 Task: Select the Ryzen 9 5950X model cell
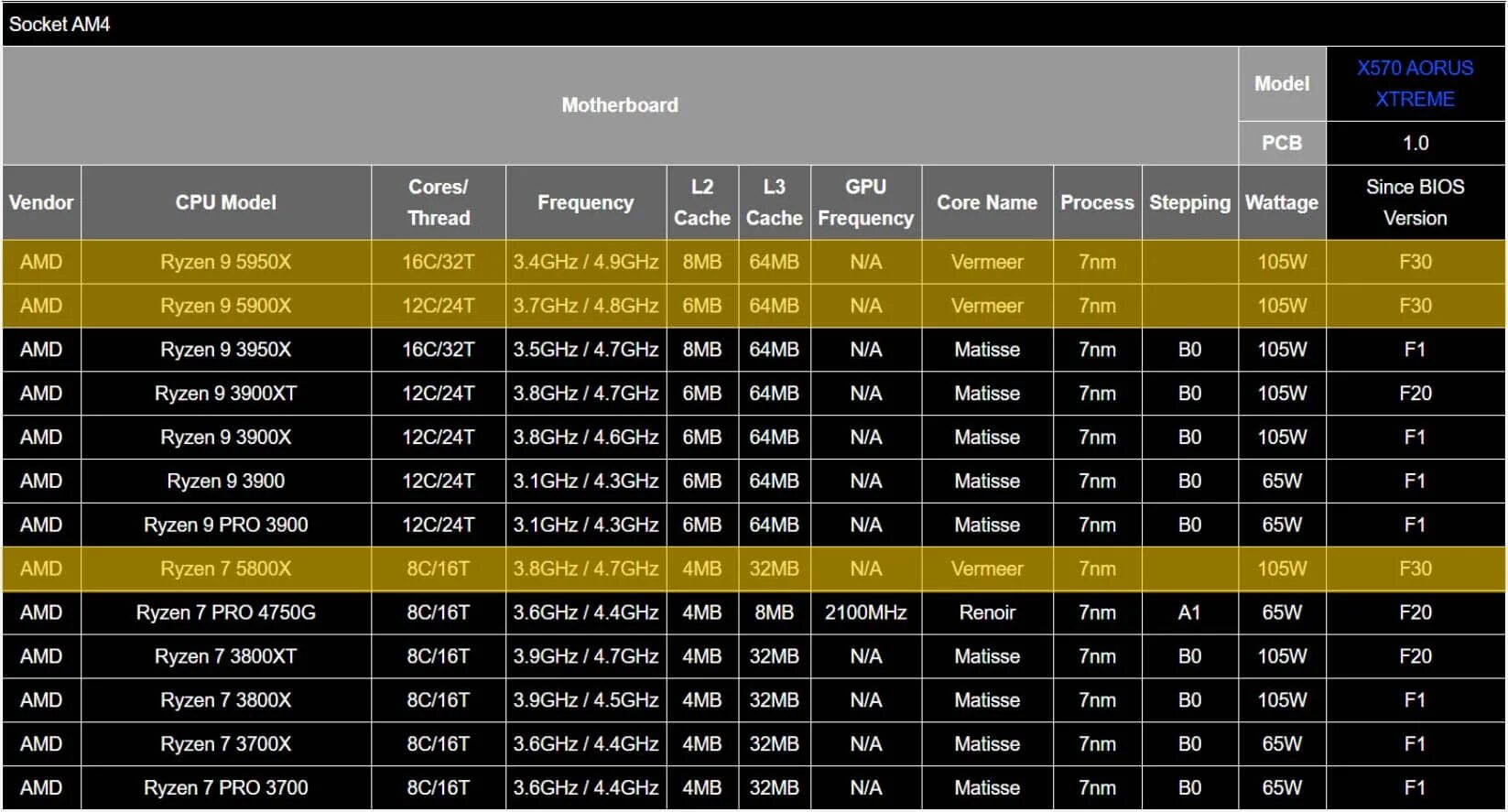[x=226, y=262]
